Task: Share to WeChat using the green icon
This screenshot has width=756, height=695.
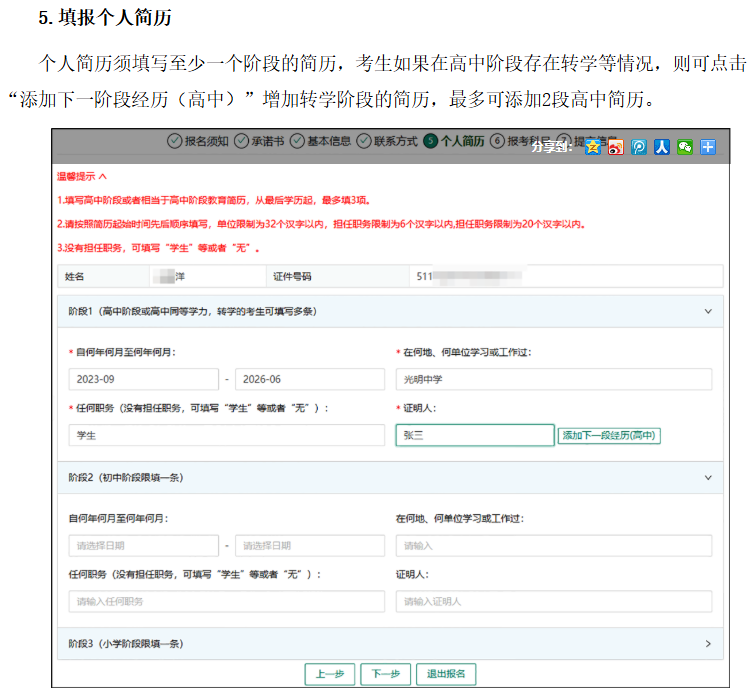Action: tap(685, 146)
